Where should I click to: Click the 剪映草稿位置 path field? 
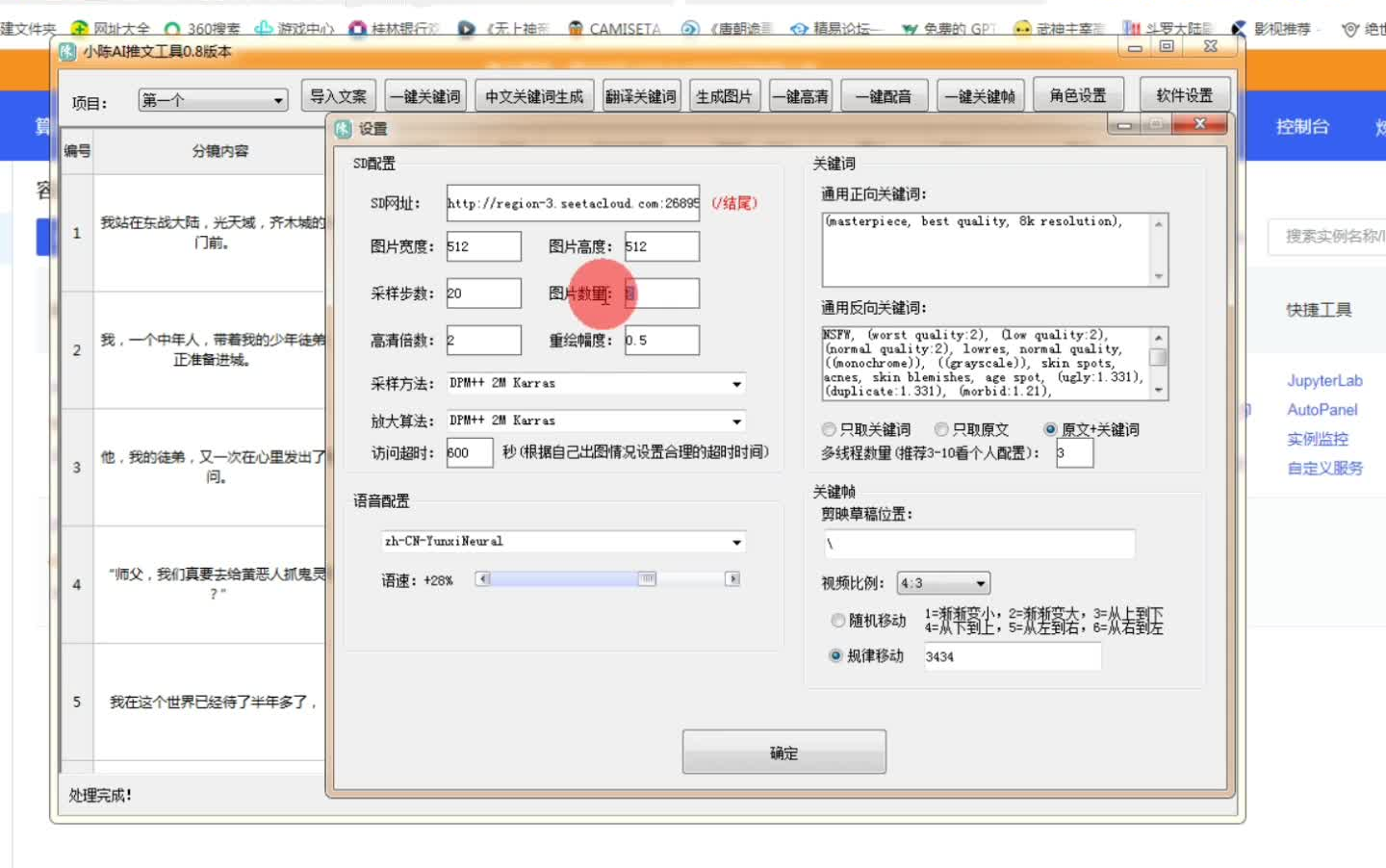[978, 544]
